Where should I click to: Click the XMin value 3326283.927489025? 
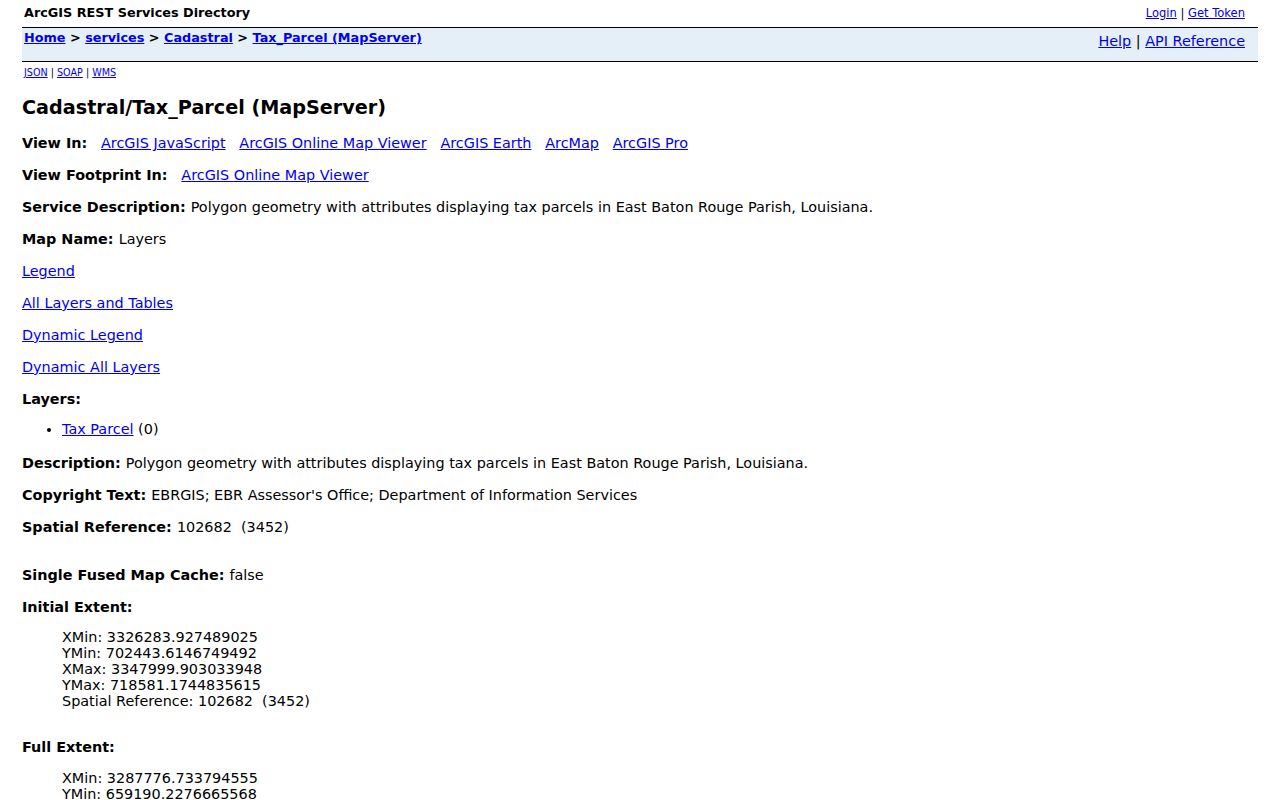pyautogui.click(x=182, y=637)
